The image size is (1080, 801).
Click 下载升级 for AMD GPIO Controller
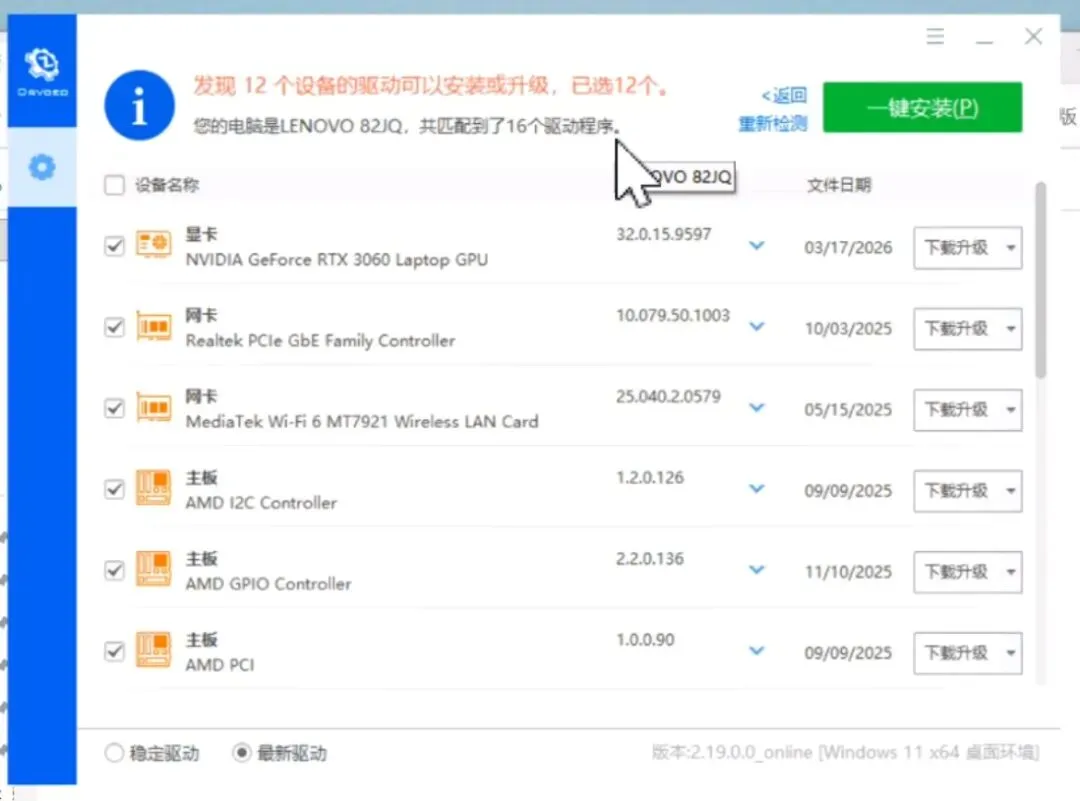[x=956, y=572]
